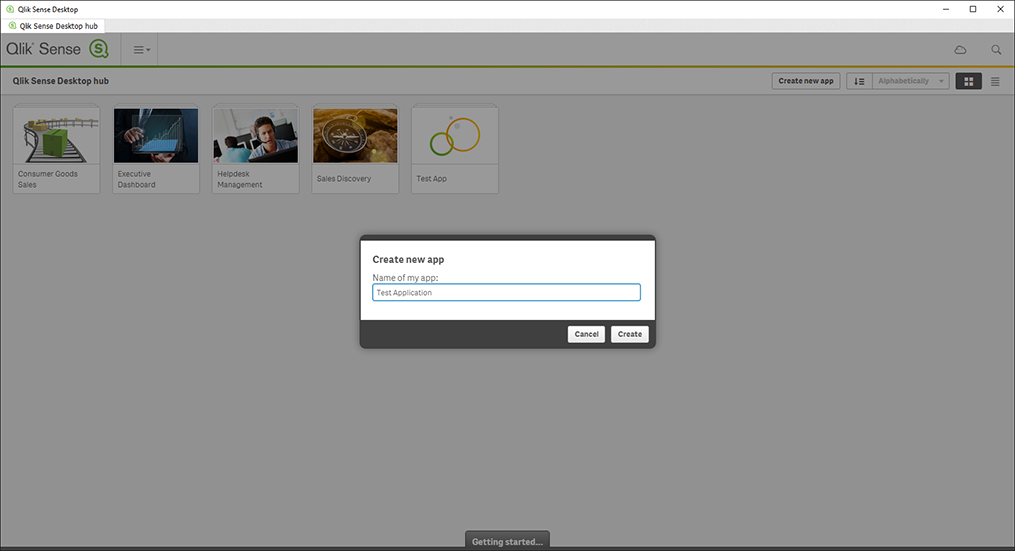The image size is (1015, 551).
Task: Click the Getting started... button
Action: [507, 541]
